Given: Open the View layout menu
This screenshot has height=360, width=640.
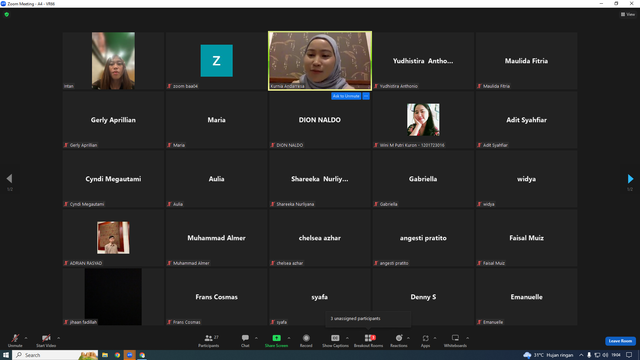Looking at the screenshot, I should pos(628,14).
